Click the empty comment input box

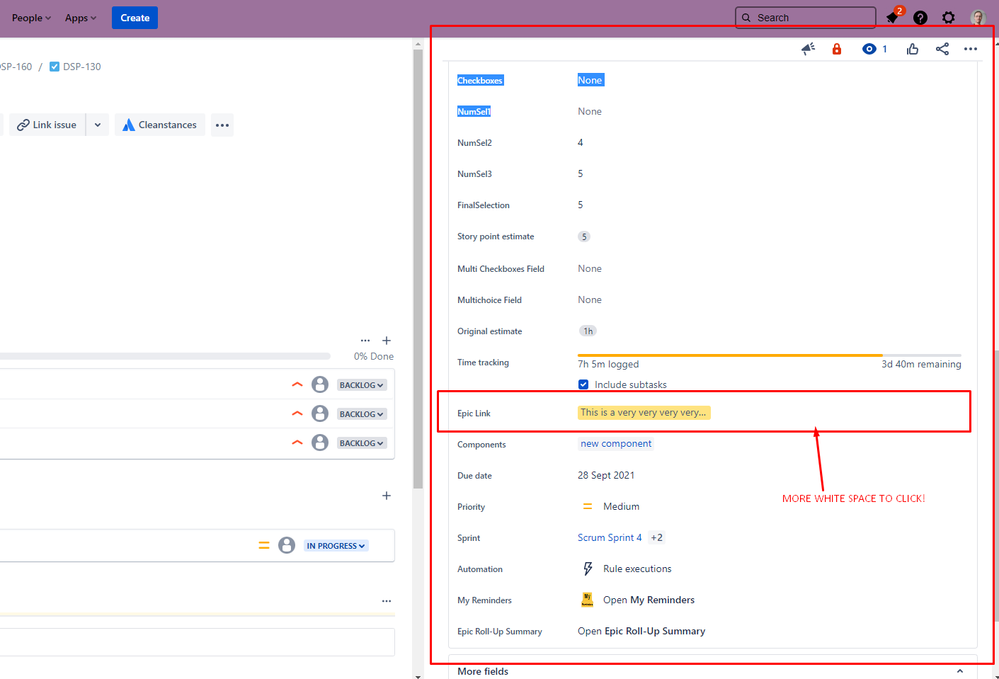[x=197, y=642]
